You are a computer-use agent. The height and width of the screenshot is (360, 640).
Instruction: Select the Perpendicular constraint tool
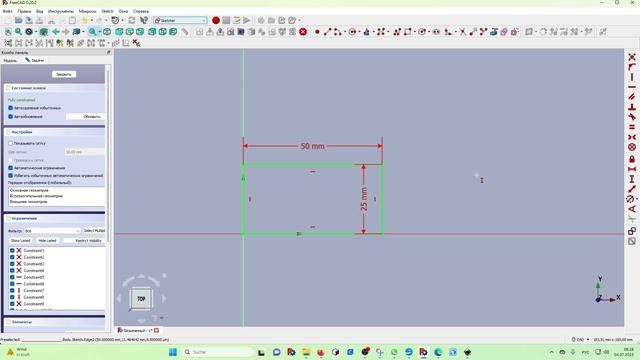[632, 107]
